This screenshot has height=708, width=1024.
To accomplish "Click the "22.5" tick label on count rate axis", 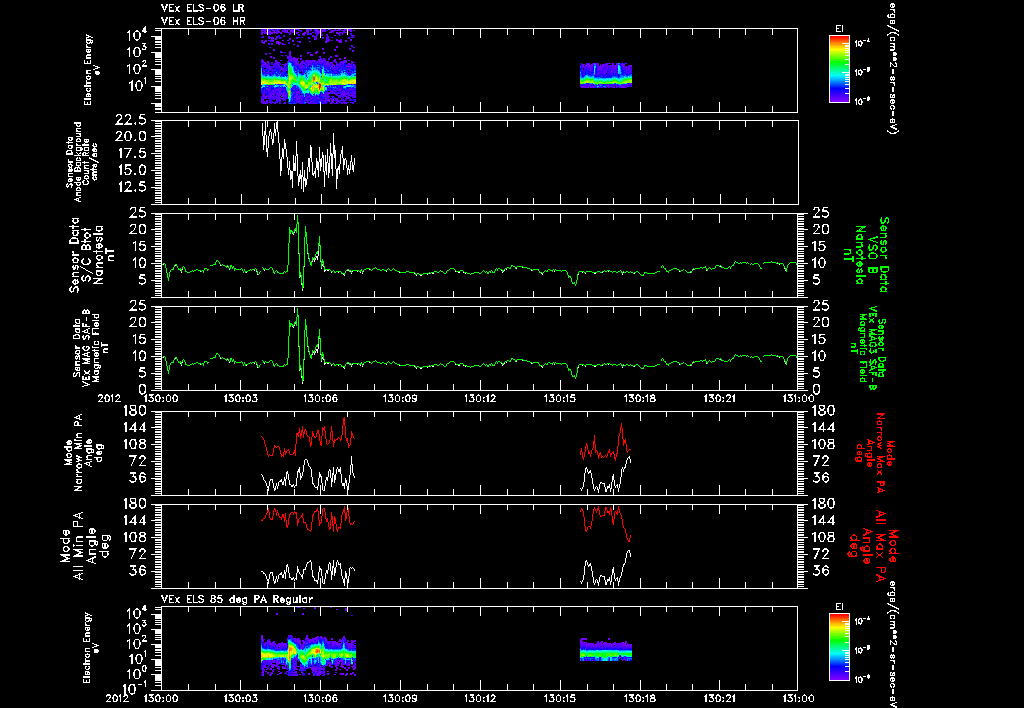I will tap(131, 120).
